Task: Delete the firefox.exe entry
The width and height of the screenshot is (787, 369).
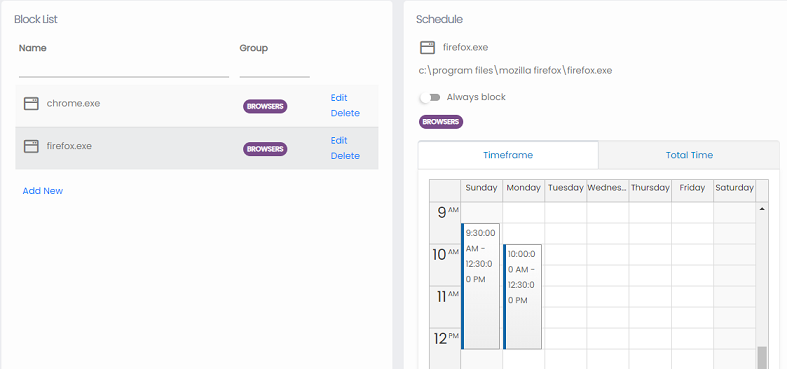Action: tap(345, 156)
